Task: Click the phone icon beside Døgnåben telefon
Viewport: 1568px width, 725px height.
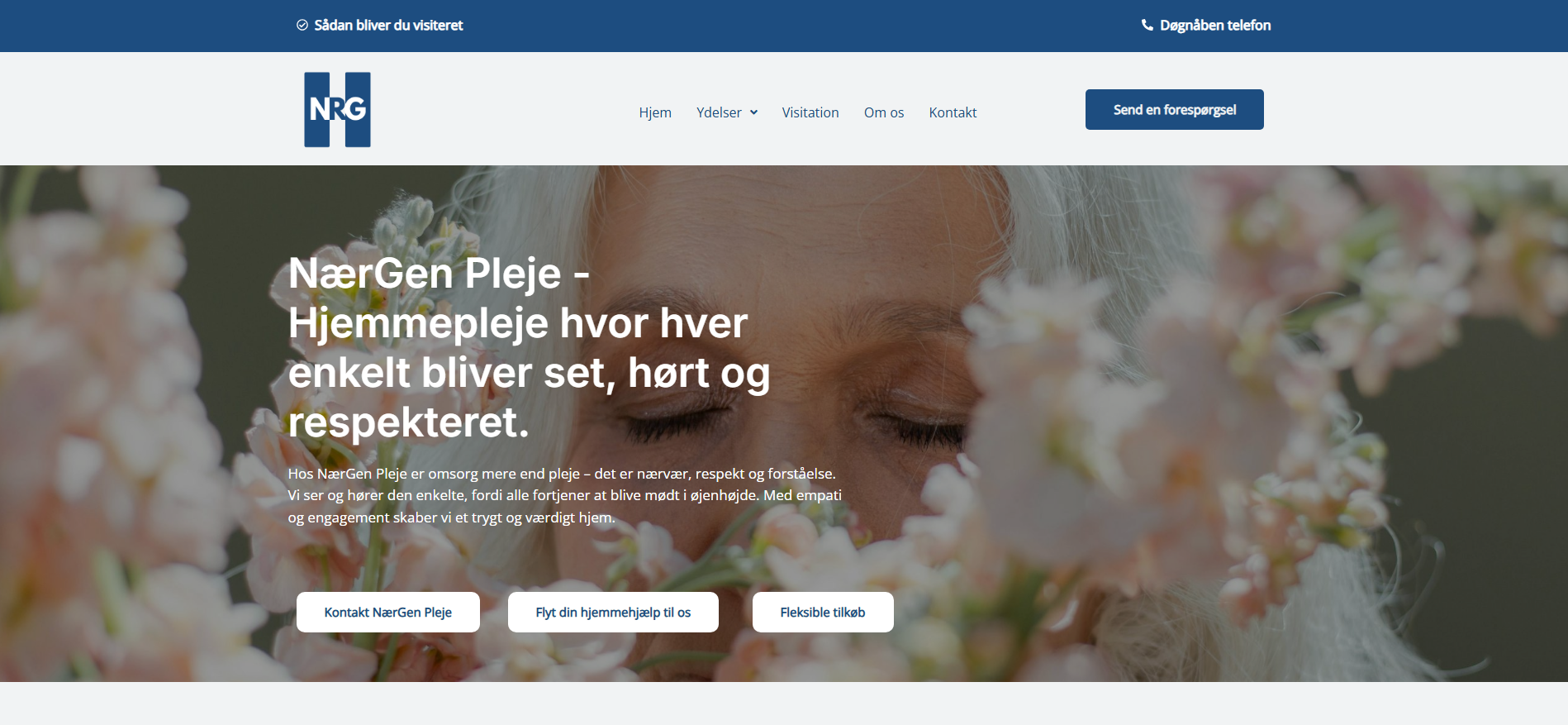Action: point(1147,25)
